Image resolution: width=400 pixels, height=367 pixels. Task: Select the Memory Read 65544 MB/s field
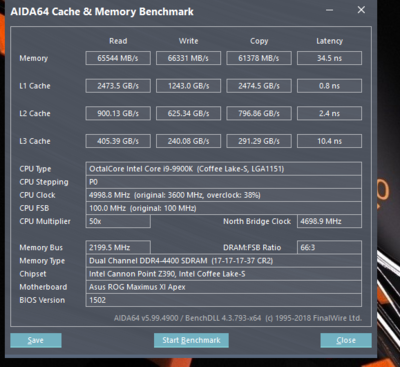[x=118, y=58]
